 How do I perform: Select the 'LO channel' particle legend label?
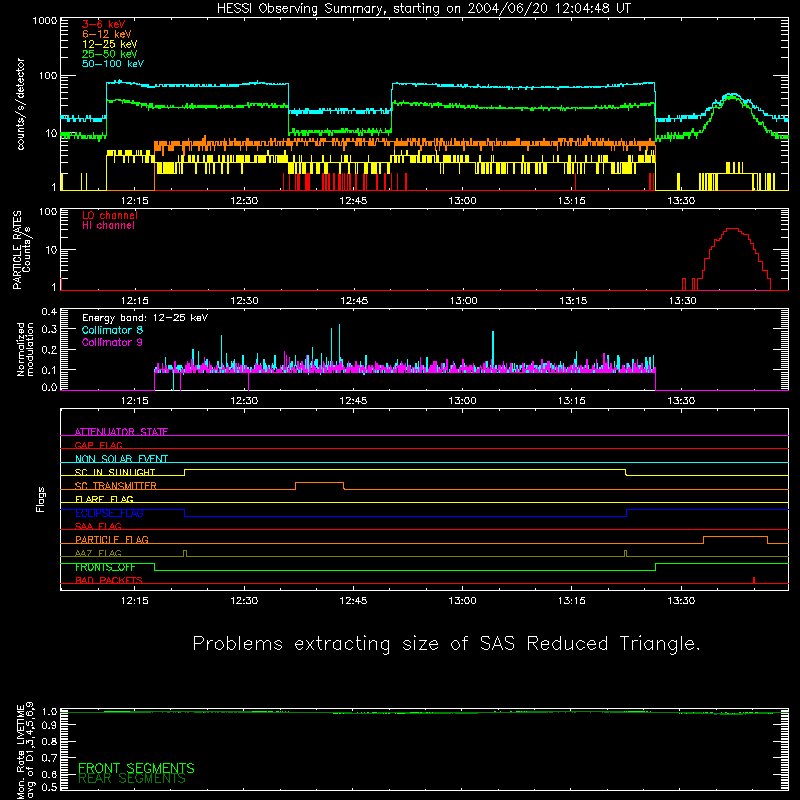coord(110,215)
